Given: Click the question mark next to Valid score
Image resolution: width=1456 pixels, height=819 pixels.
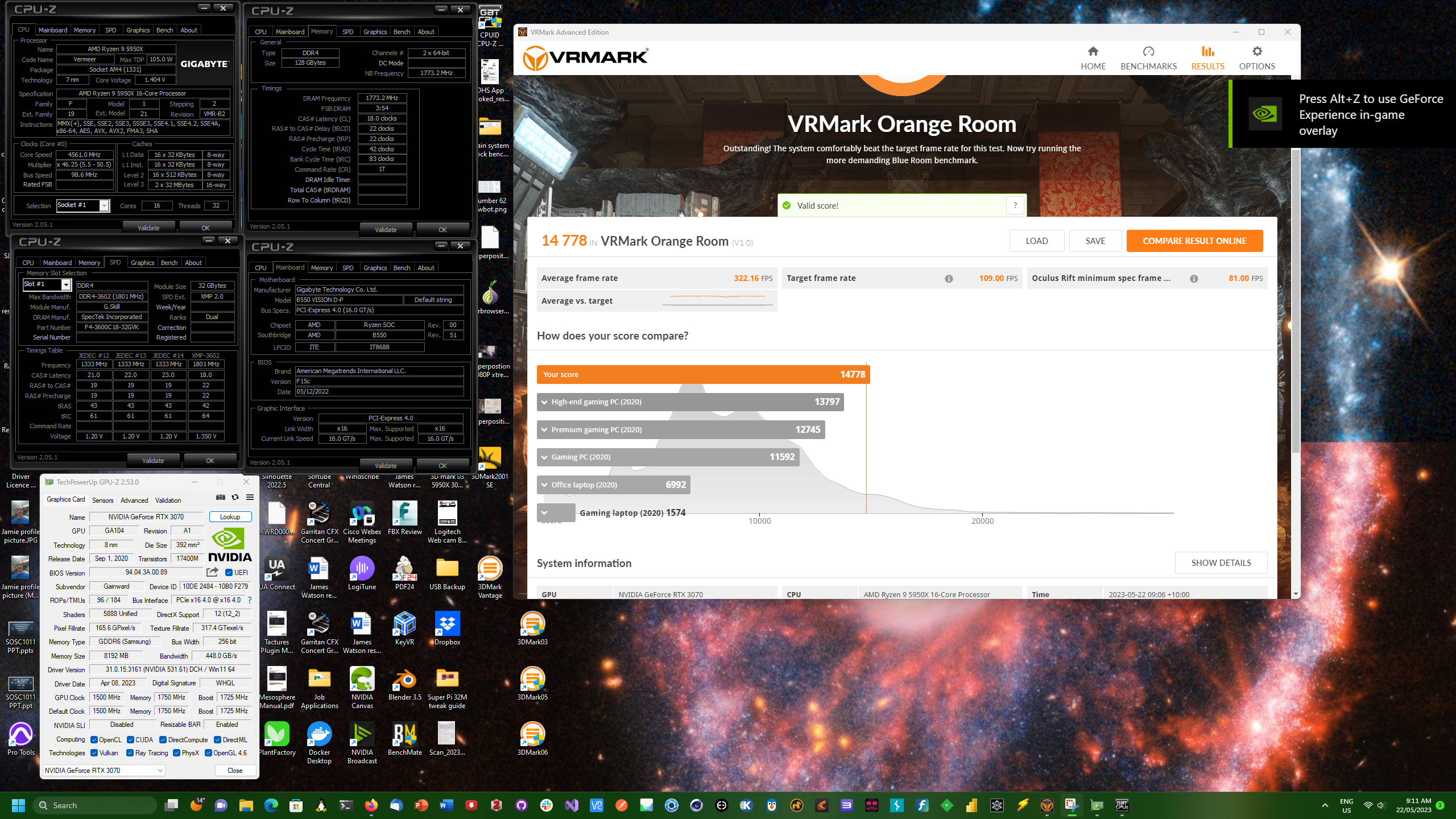Looking at the screenshot, I should point(1015,205).
